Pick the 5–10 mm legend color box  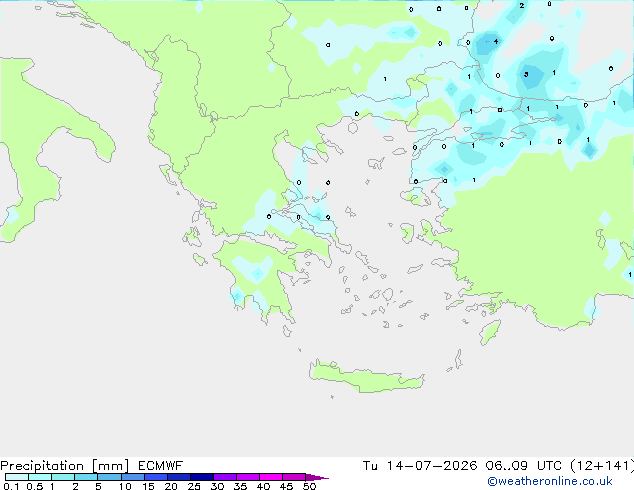[x=109, y=477]
